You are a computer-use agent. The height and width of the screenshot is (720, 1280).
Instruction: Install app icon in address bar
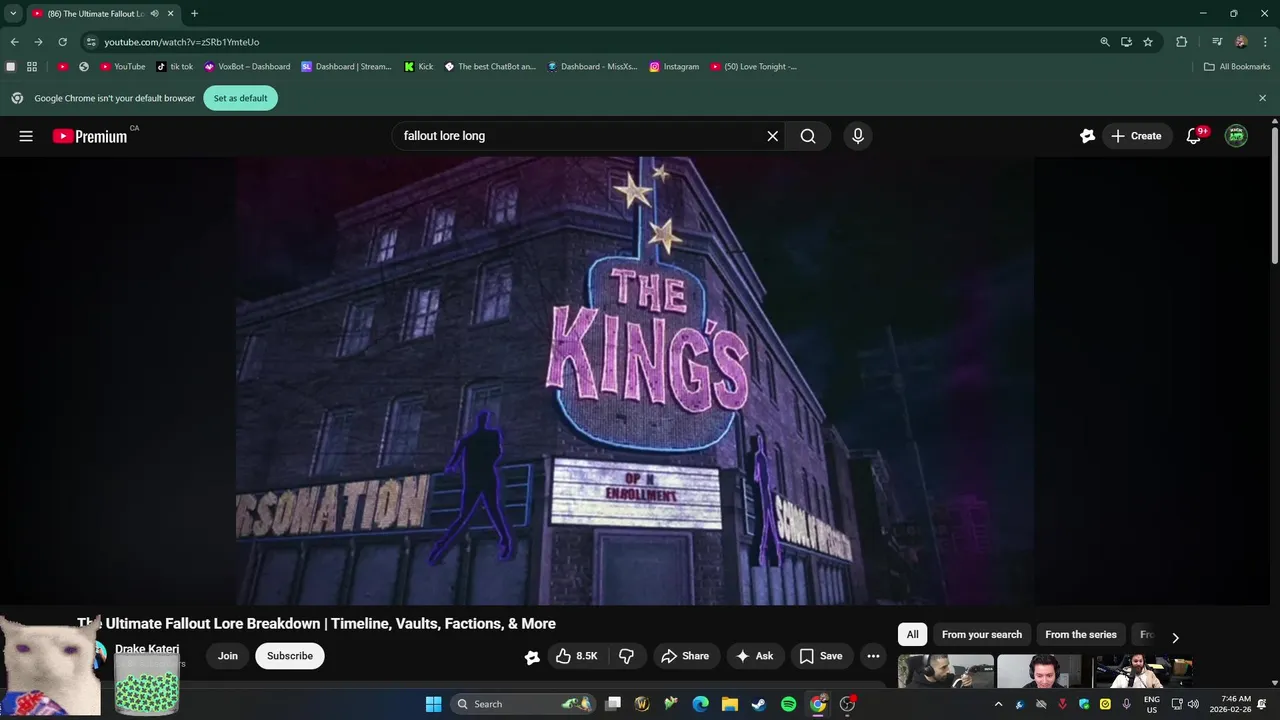[x=1126, y=42]
